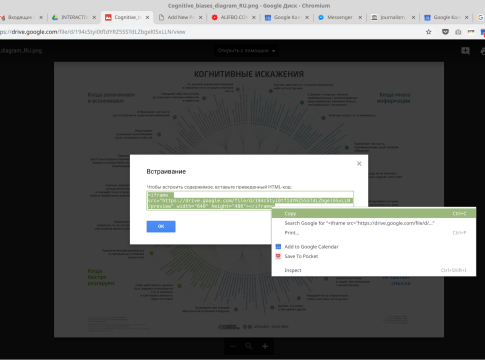
Task: Switch to the Journalism tab
Action: point(393,17)
